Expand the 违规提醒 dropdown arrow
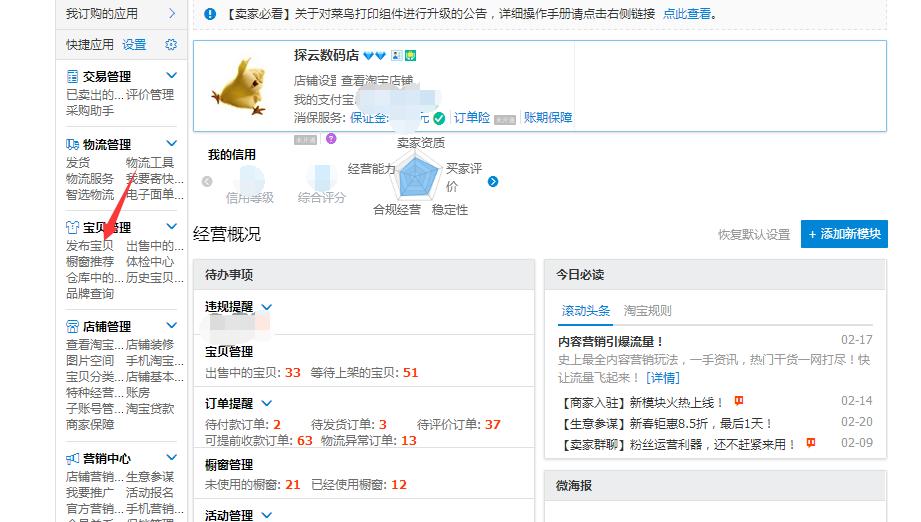The height and width of the screenshot is (522, 921). [267, 307]
